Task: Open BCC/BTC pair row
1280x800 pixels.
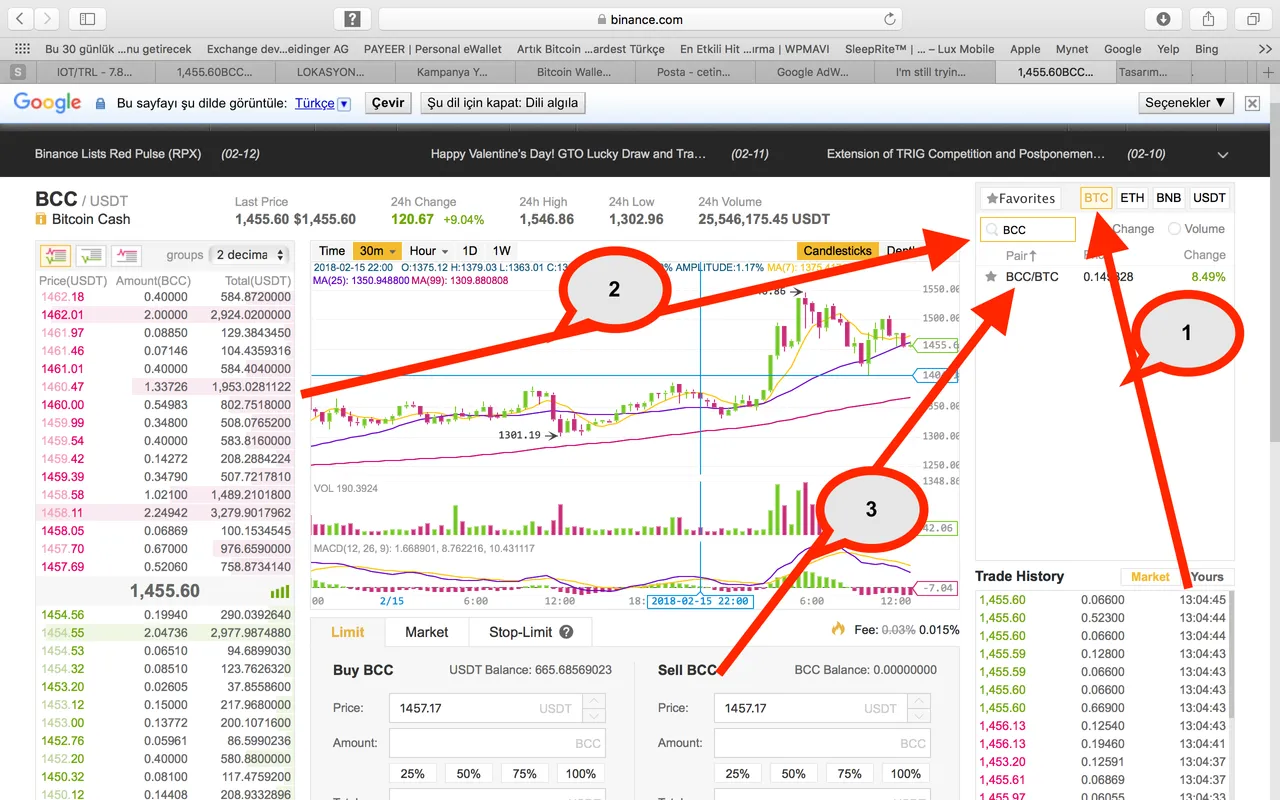Action: pyautogui.click(x=1104, y=277)
